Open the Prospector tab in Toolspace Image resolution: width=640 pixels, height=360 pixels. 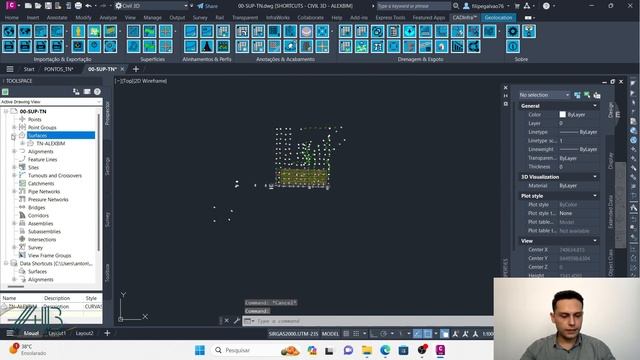pyautogui.click(x=107, y=113)
